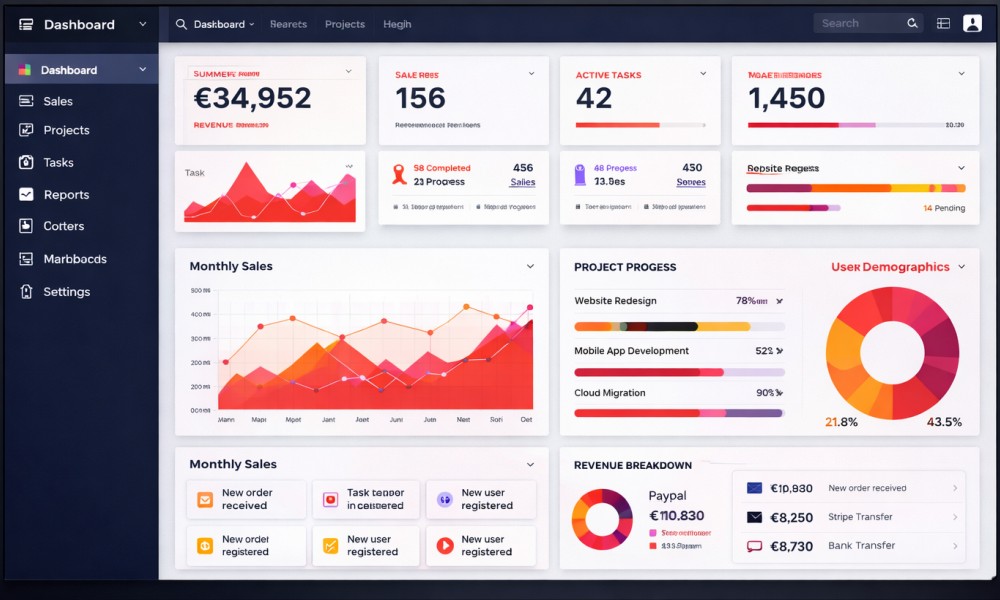Expand the Monthly Sales chart dropdown
This screenshot has height=600, width=1000.
coord(530,266)
